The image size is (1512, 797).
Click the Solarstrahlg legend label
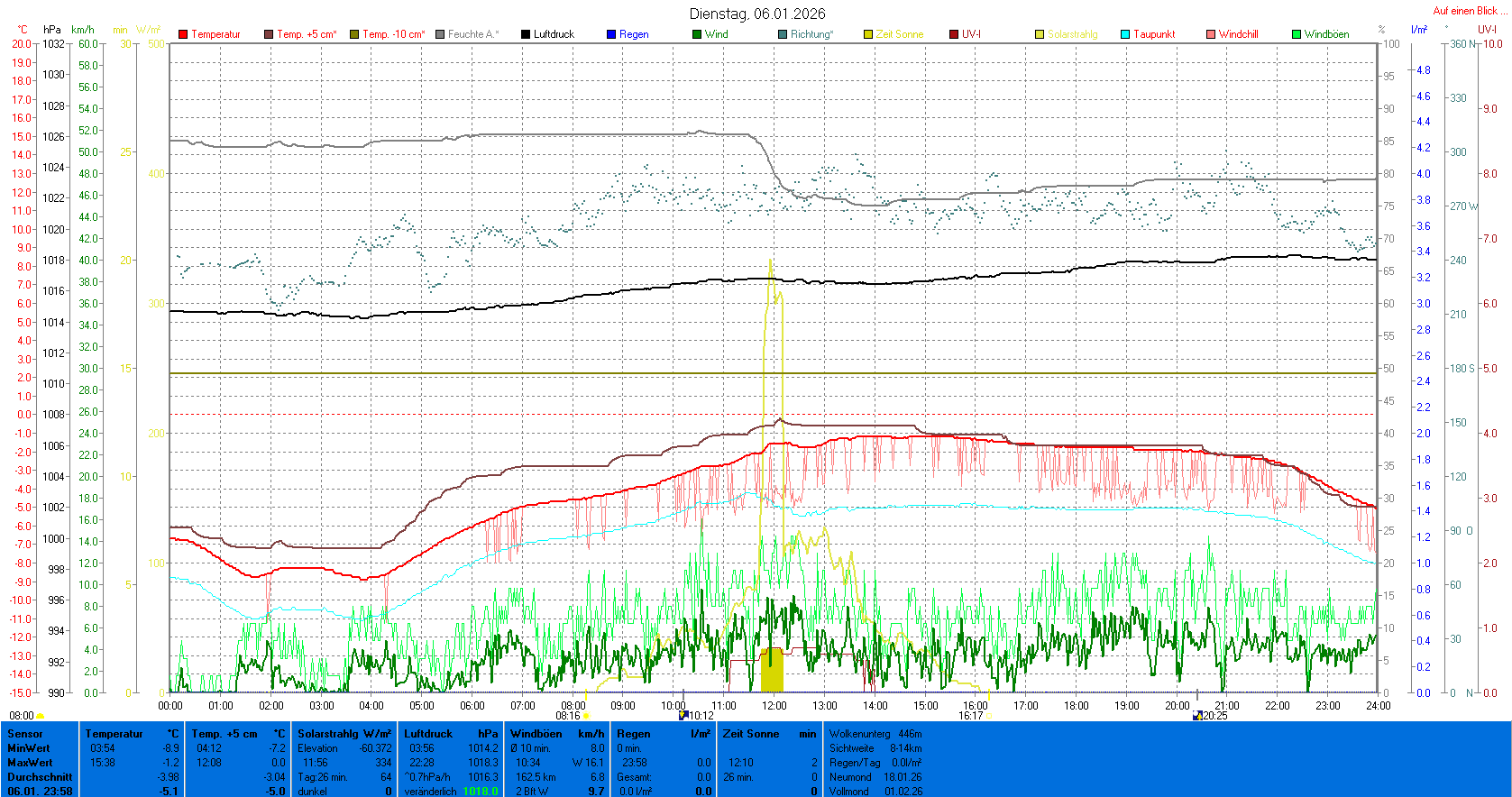(x=1072, y=34)
